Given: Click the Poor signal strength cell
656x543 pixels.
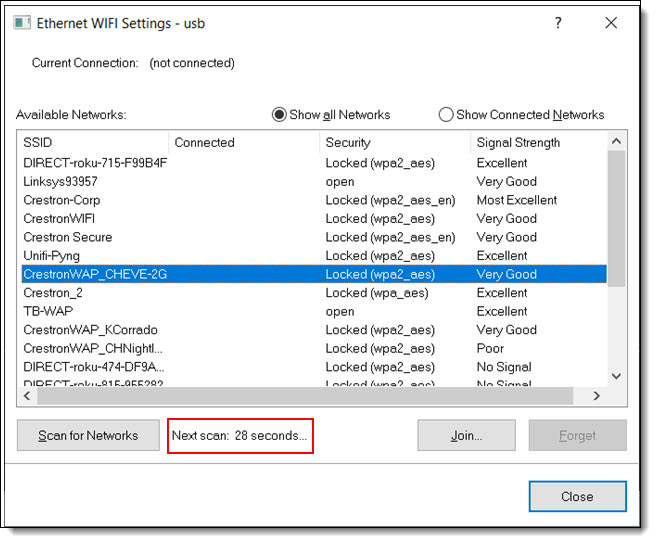Looking at the screenshot, I should [x=490, y=348].
